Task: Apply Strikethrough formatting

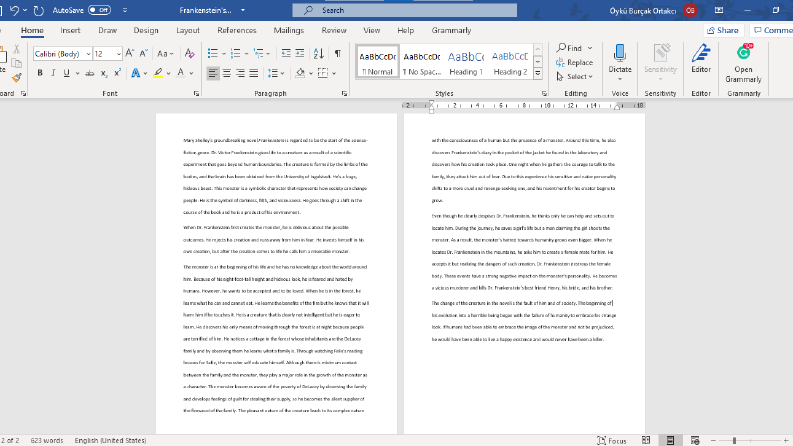Action: tap(90, 73)
